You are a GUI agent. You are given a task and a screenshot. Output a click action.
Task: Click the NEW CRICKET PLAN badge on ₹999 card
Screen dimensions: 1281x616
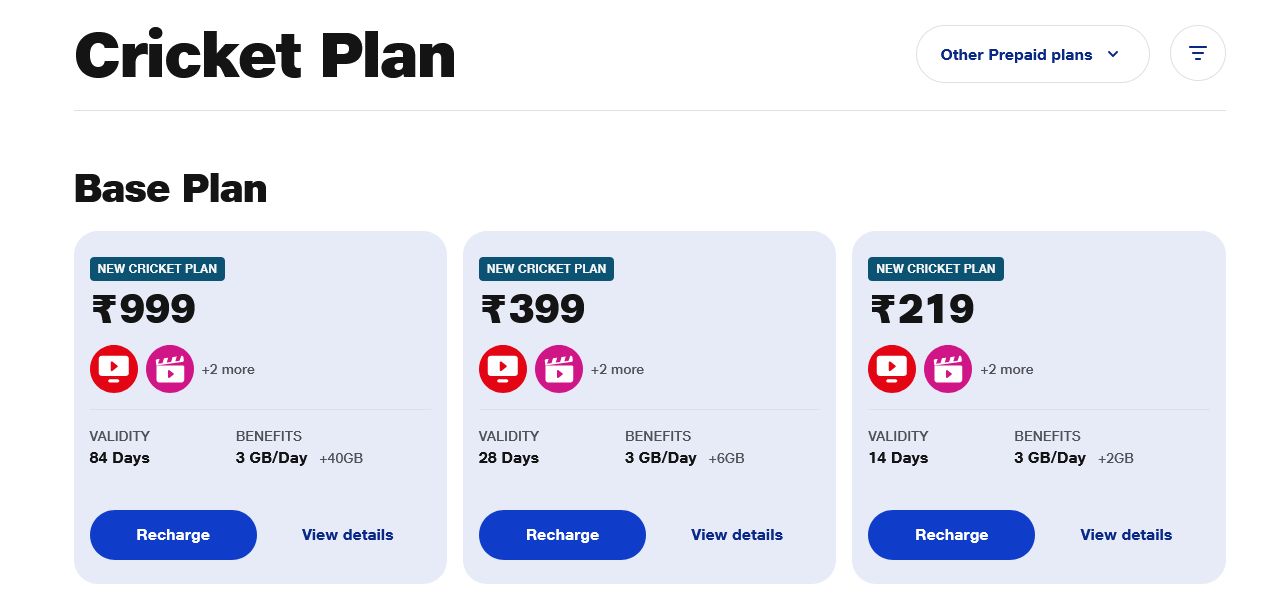pos(157,269)
